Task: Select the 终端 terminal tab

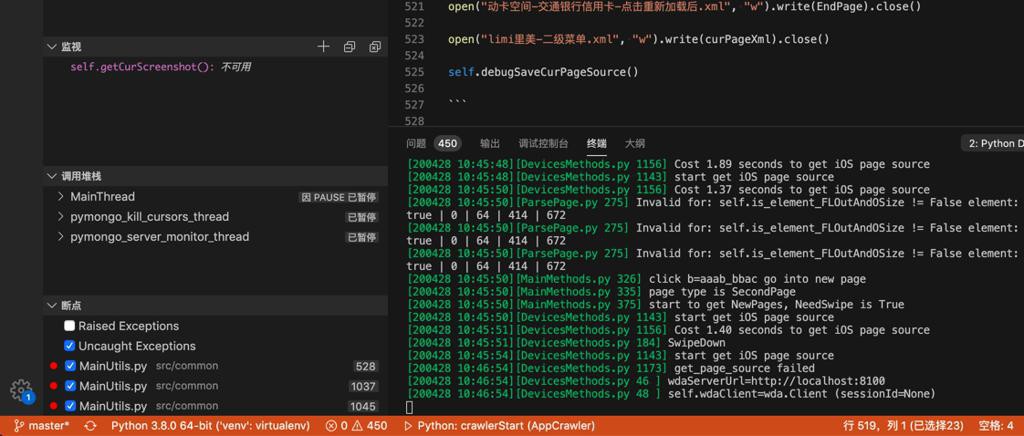Action: pyautogui.click(x=596, y=144)
